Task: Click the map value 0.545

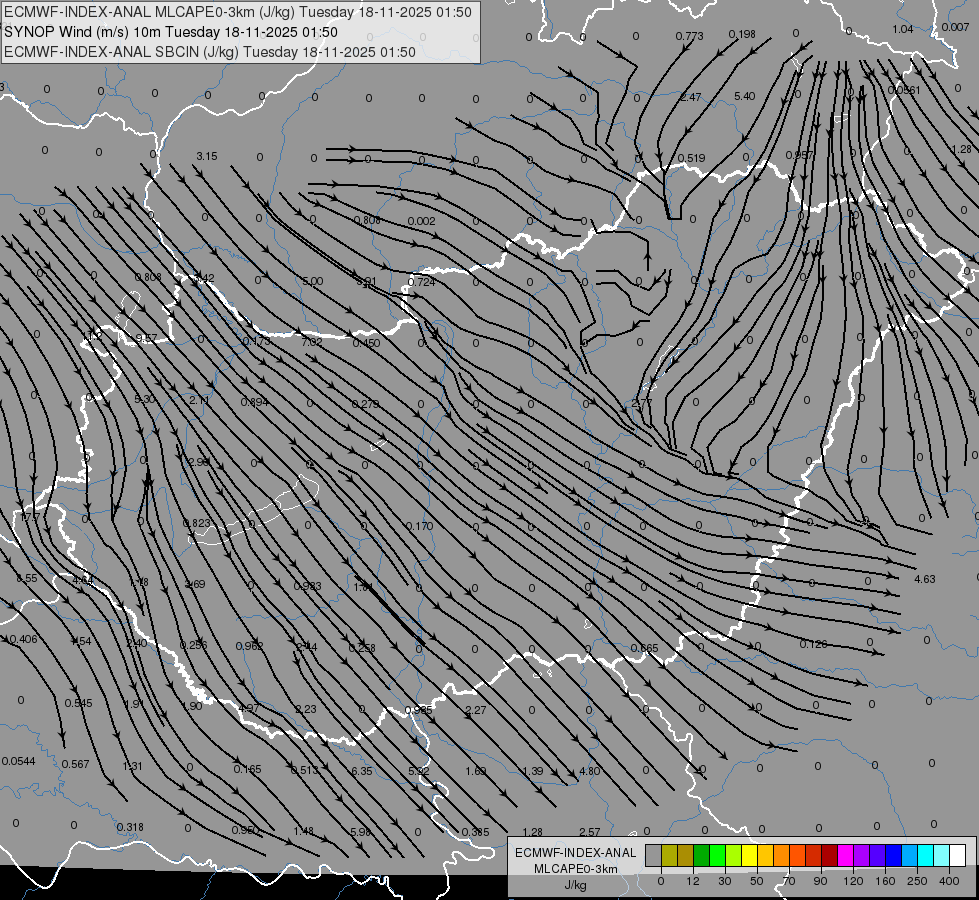Action: (79, 703)
